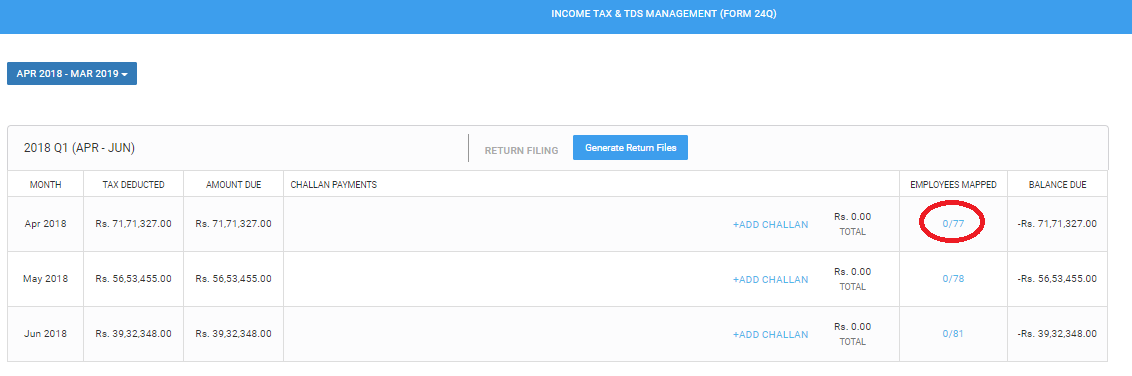Screen dimensions: 1132x376
Task: Click balance due -Rs. 39,32,348.00
Action: pos(1057,333)
